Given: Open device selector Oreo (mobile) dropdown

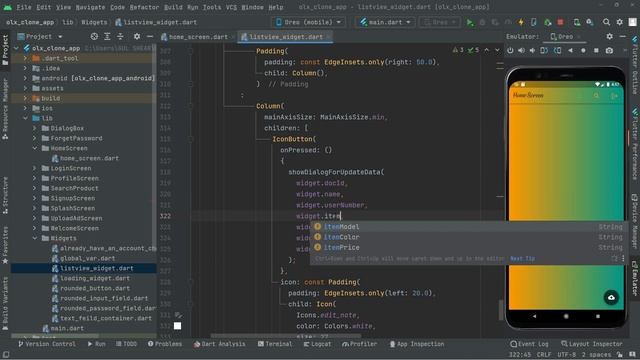Looking at the screenshot, I should [x=308, y=22].
